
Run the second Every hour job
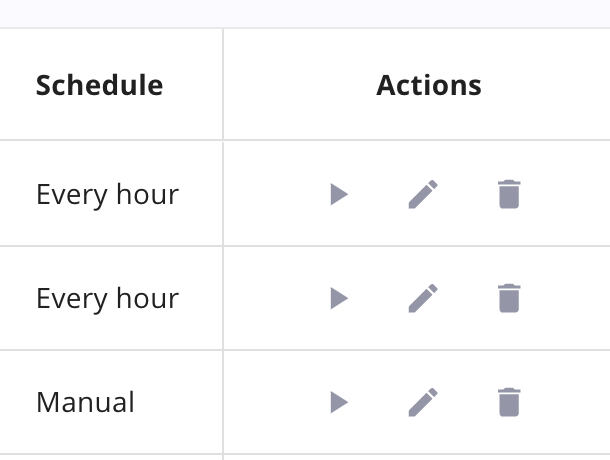[339, 298]
